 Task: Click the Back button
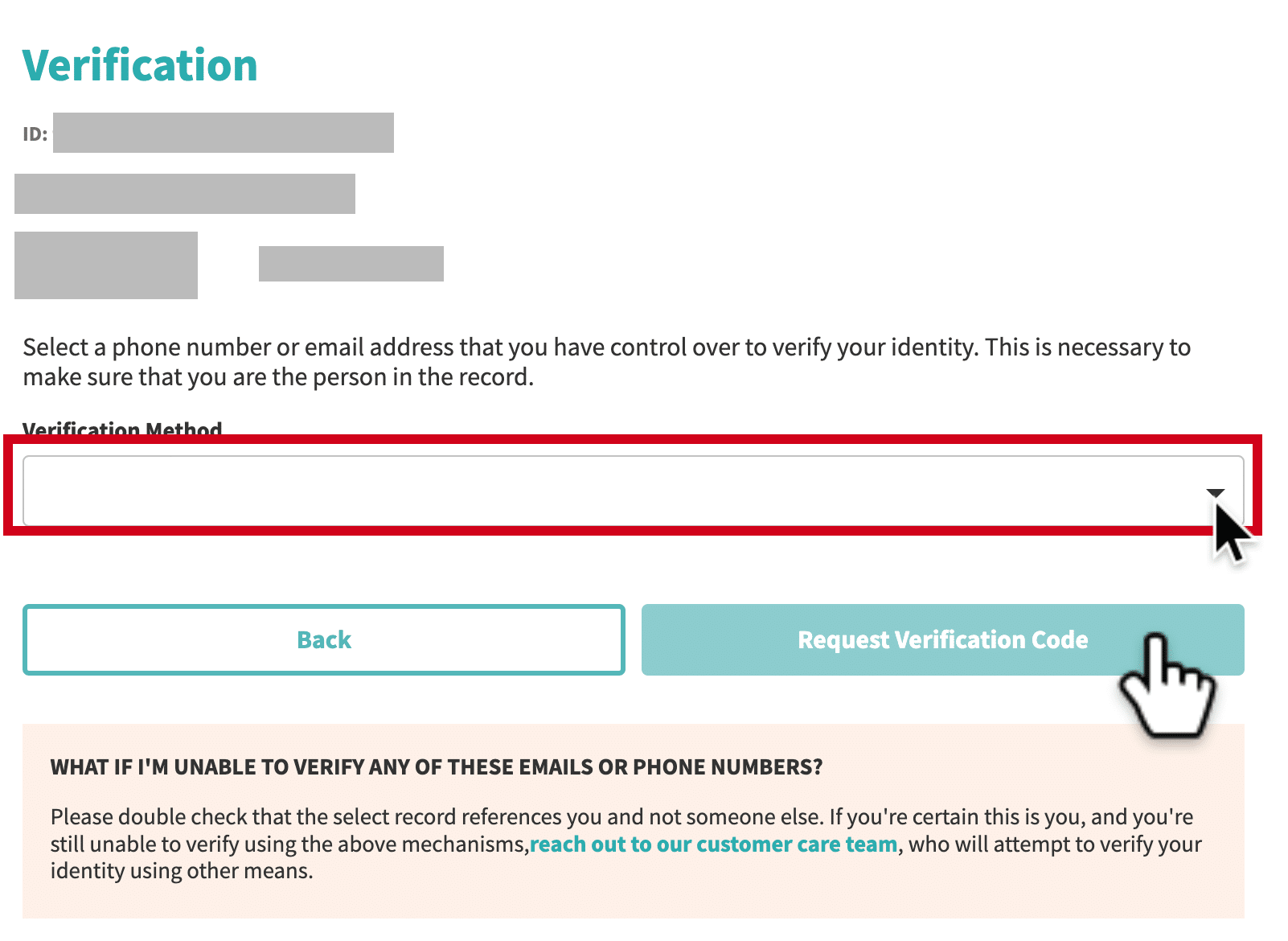click(324, 639)
